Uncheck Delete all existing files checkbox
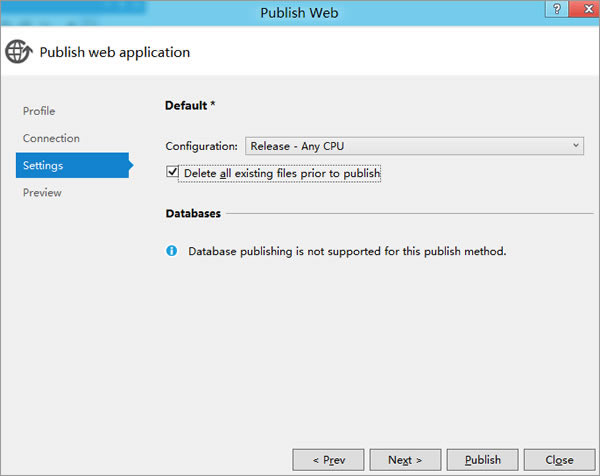 click(172, 171)
